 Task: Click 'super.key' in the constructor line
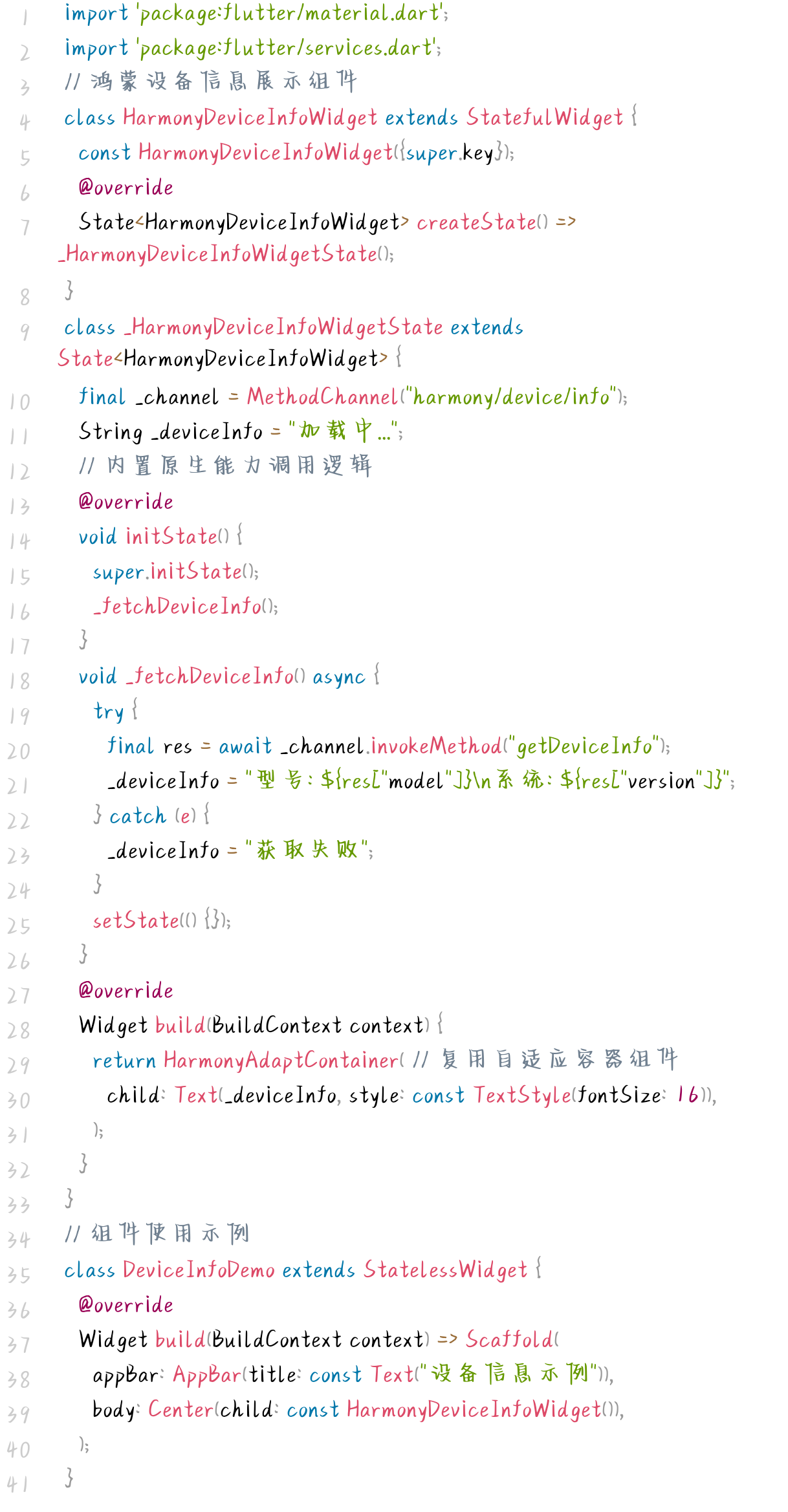[450, 153]
